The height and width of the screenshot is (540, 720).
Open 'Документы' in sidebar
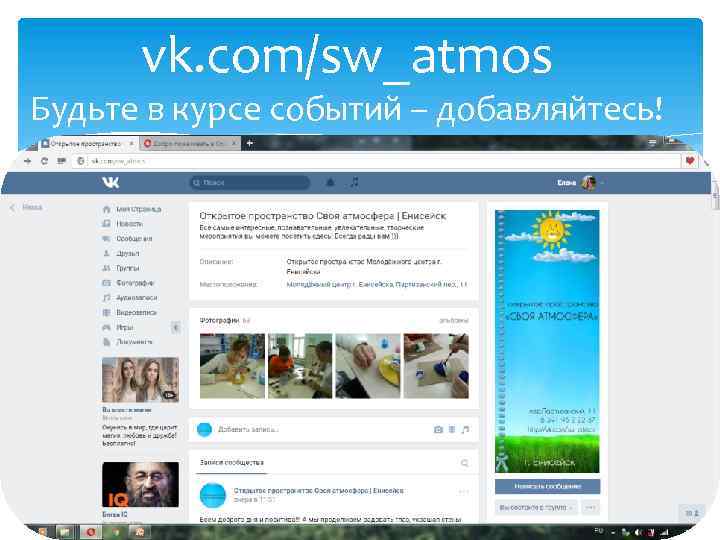pyautogui.click(x=134, y=342)
